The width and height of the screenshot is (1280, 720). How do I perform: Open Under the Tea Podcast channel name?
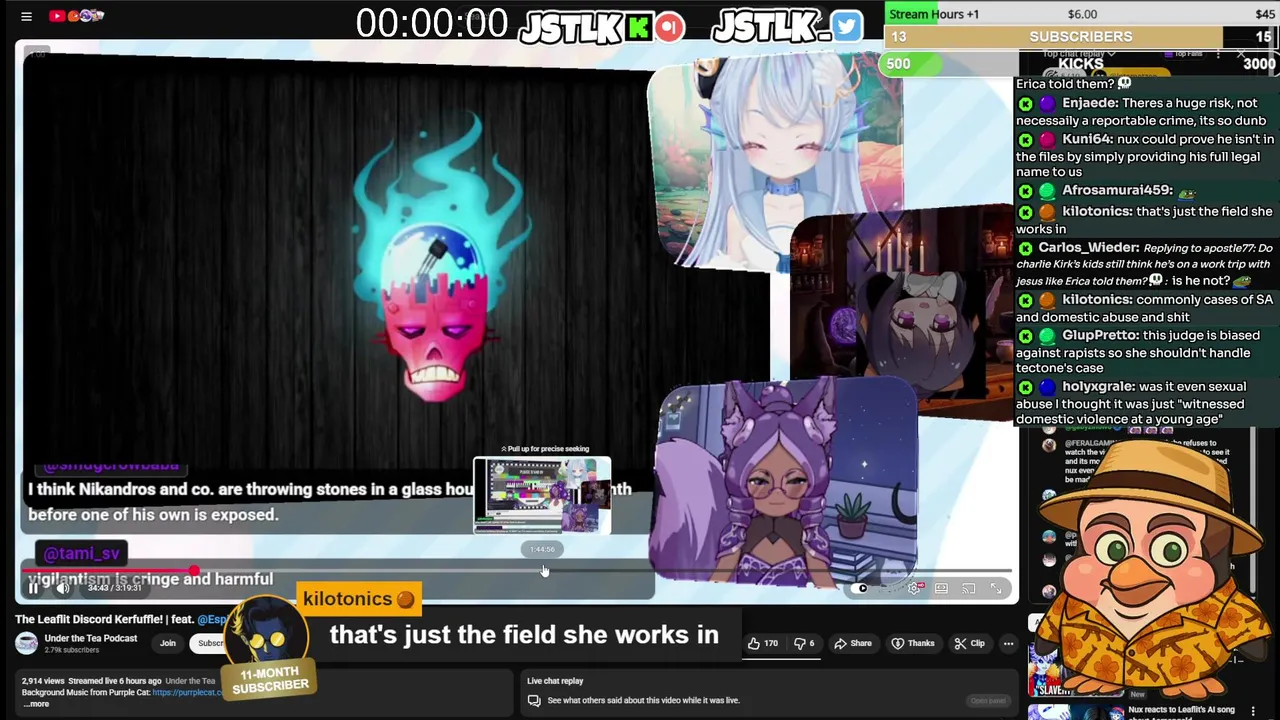pos(91,638)
